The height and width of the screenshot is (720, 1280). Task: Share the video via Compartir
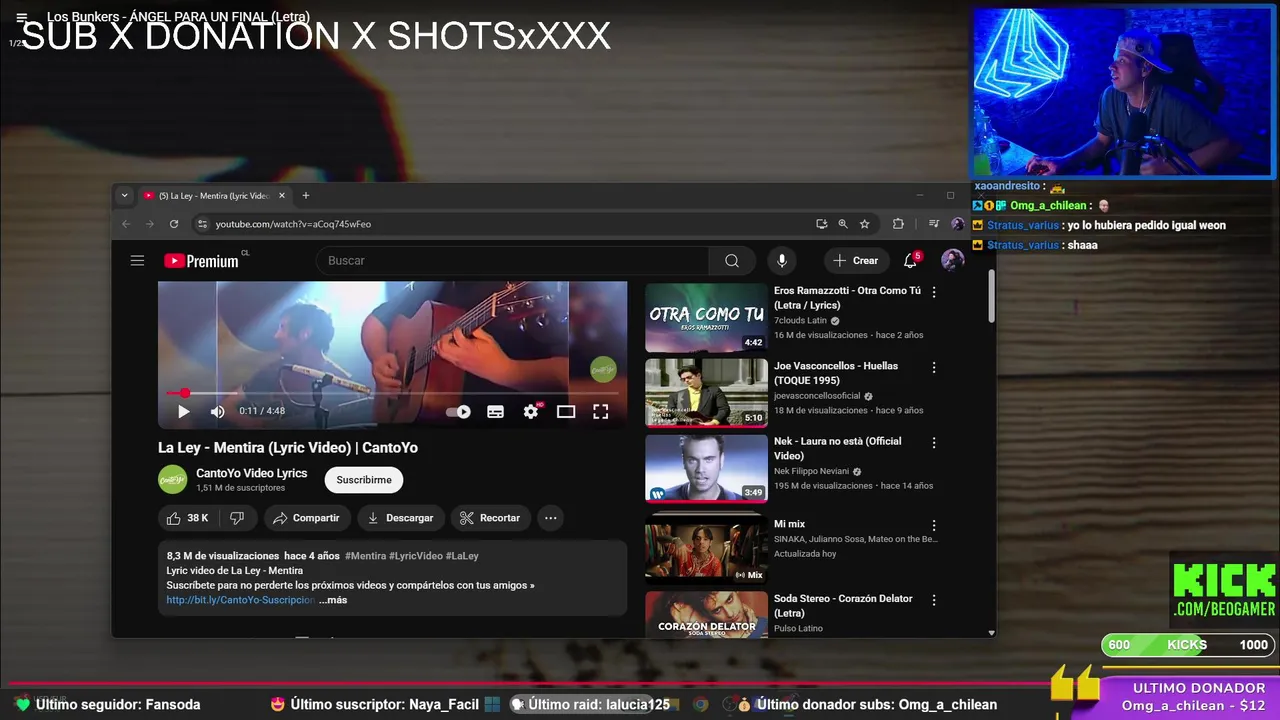coord(306,518)
